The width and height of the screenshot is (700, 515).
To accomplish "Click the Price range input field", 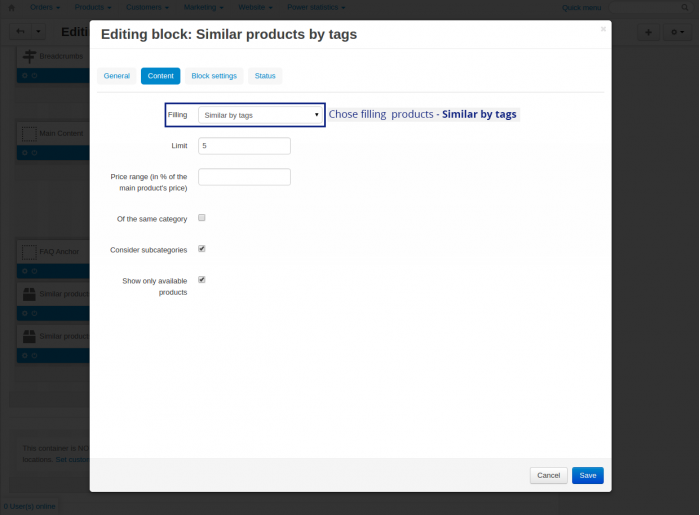I will click(x=244, y=177).
